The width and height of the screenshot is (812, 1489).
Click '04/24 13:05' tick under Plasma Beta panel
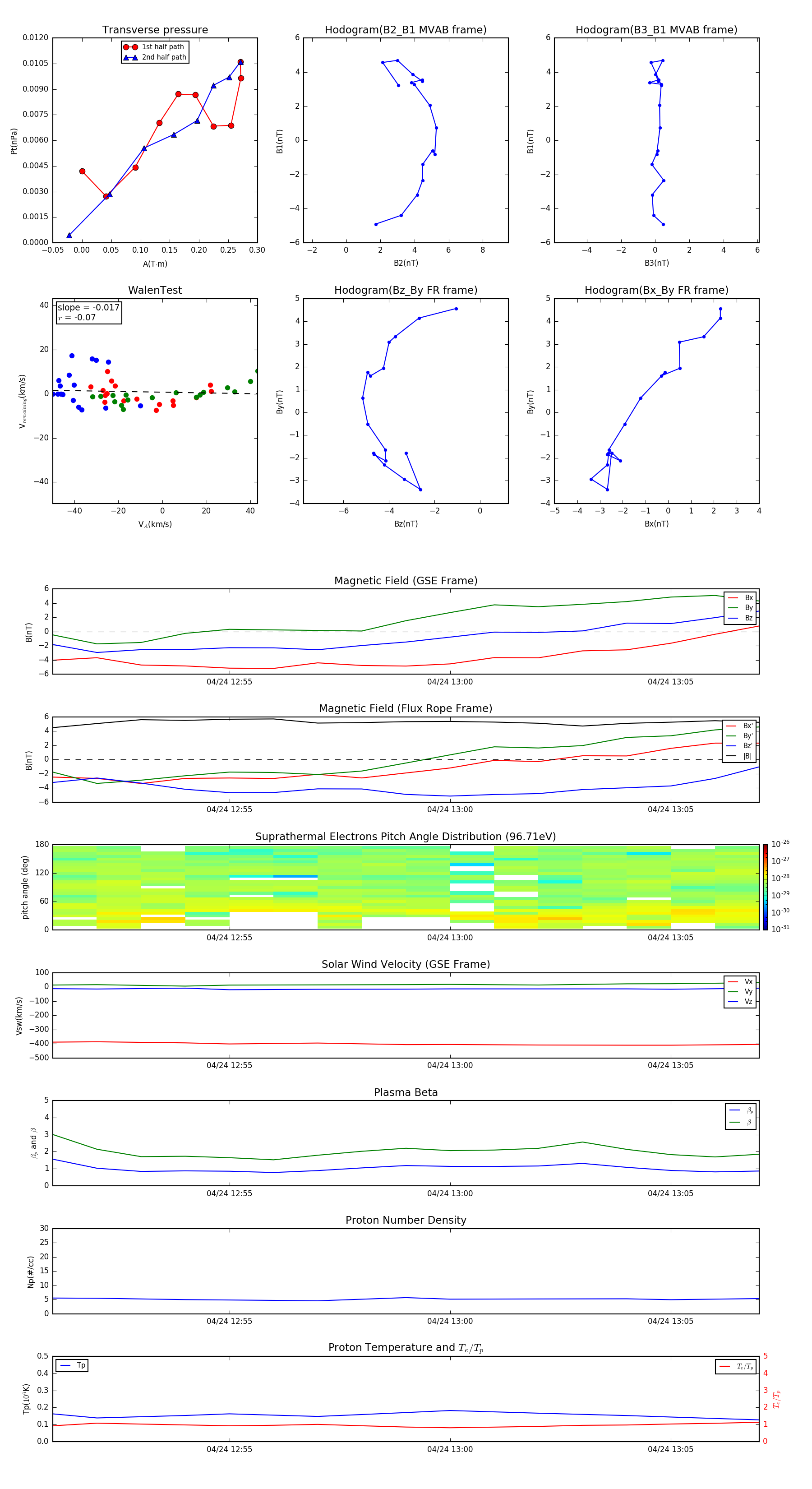pos(670,1193)
